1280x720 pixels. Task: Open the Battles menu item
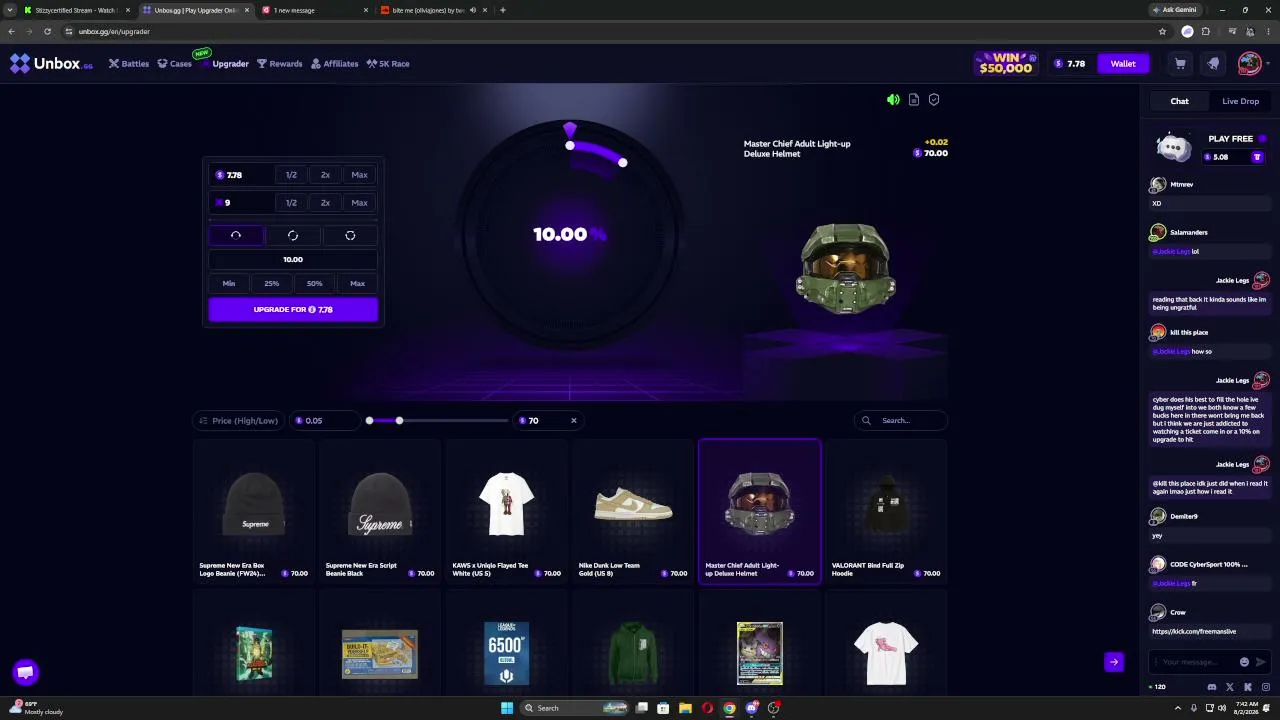click(x=129, y=64)
